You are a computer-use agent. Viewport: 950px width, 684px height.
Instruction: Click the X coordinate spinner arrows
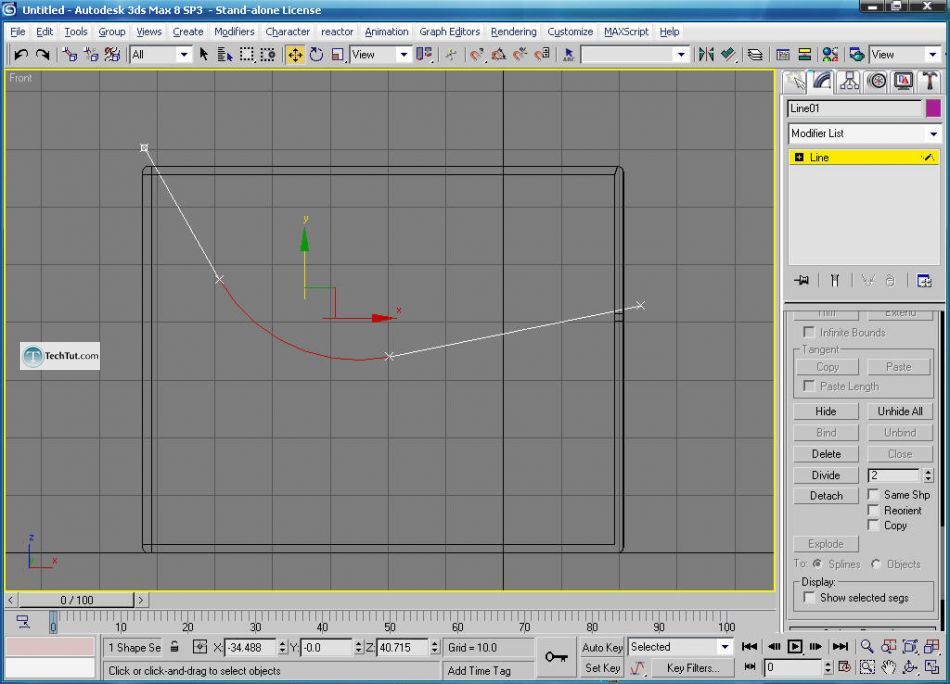tap(282, 647)
